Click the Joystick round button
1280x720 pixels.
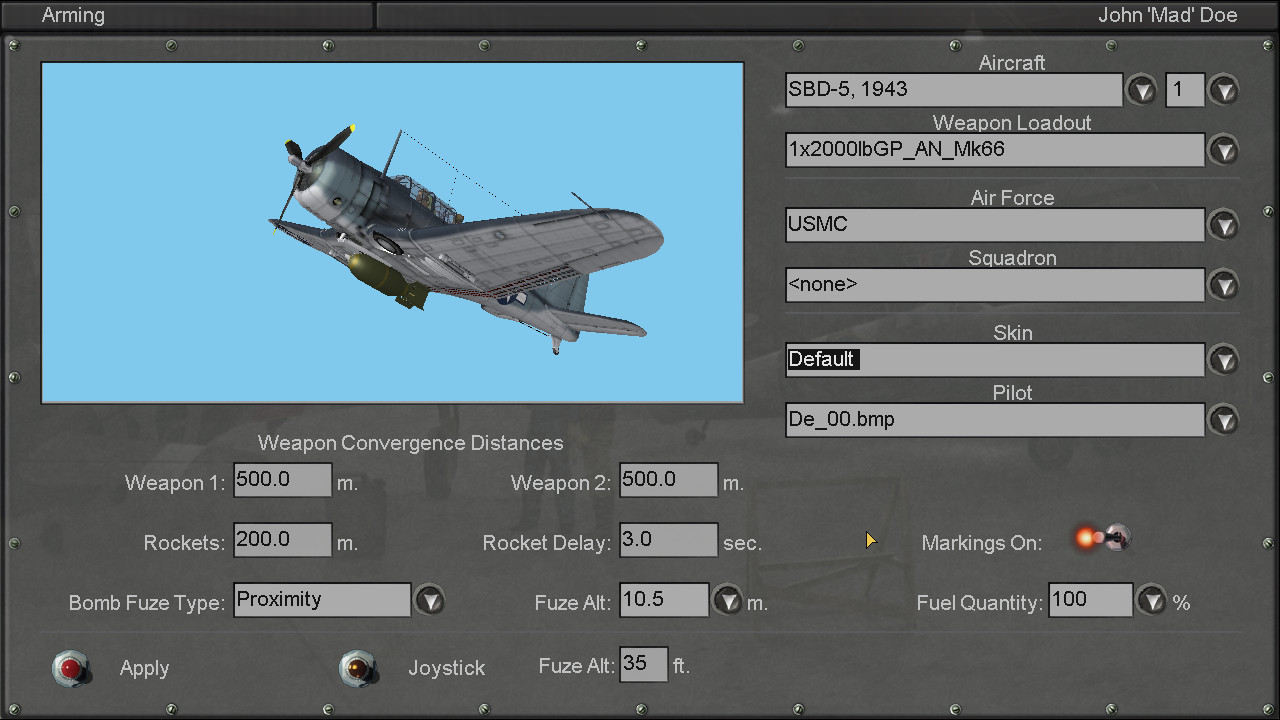click(359, 668)
